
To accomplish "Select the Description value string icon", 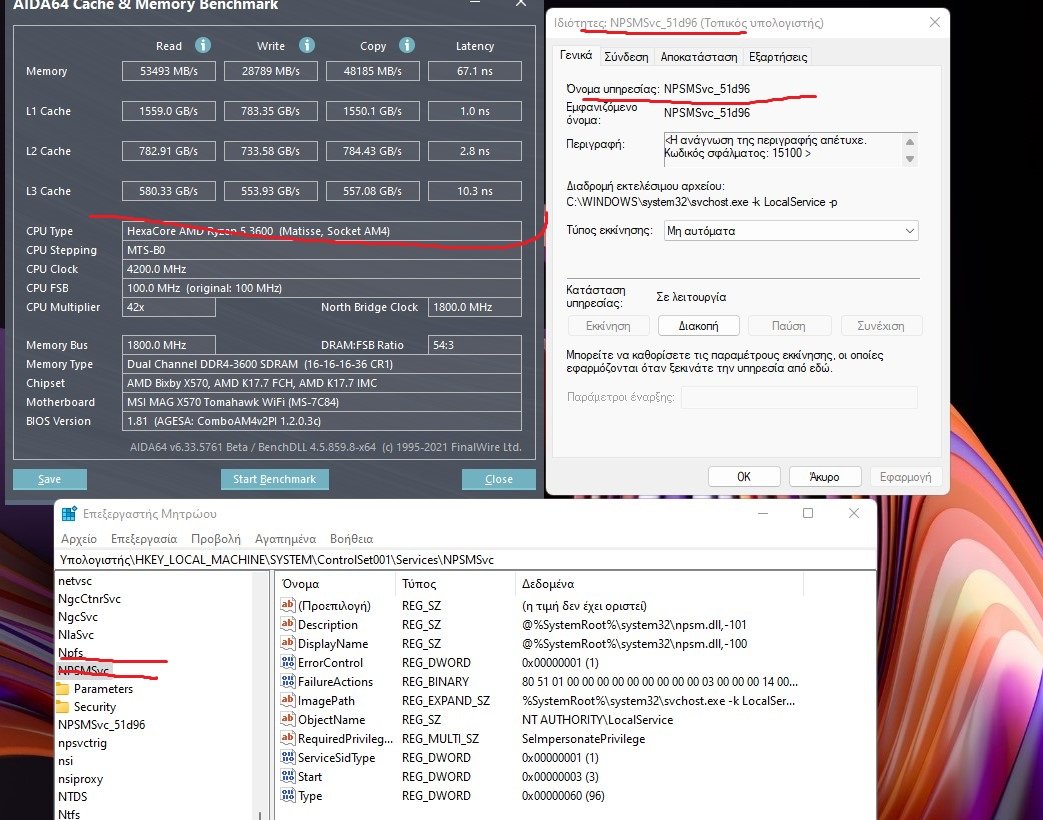I will pos(287,624).
